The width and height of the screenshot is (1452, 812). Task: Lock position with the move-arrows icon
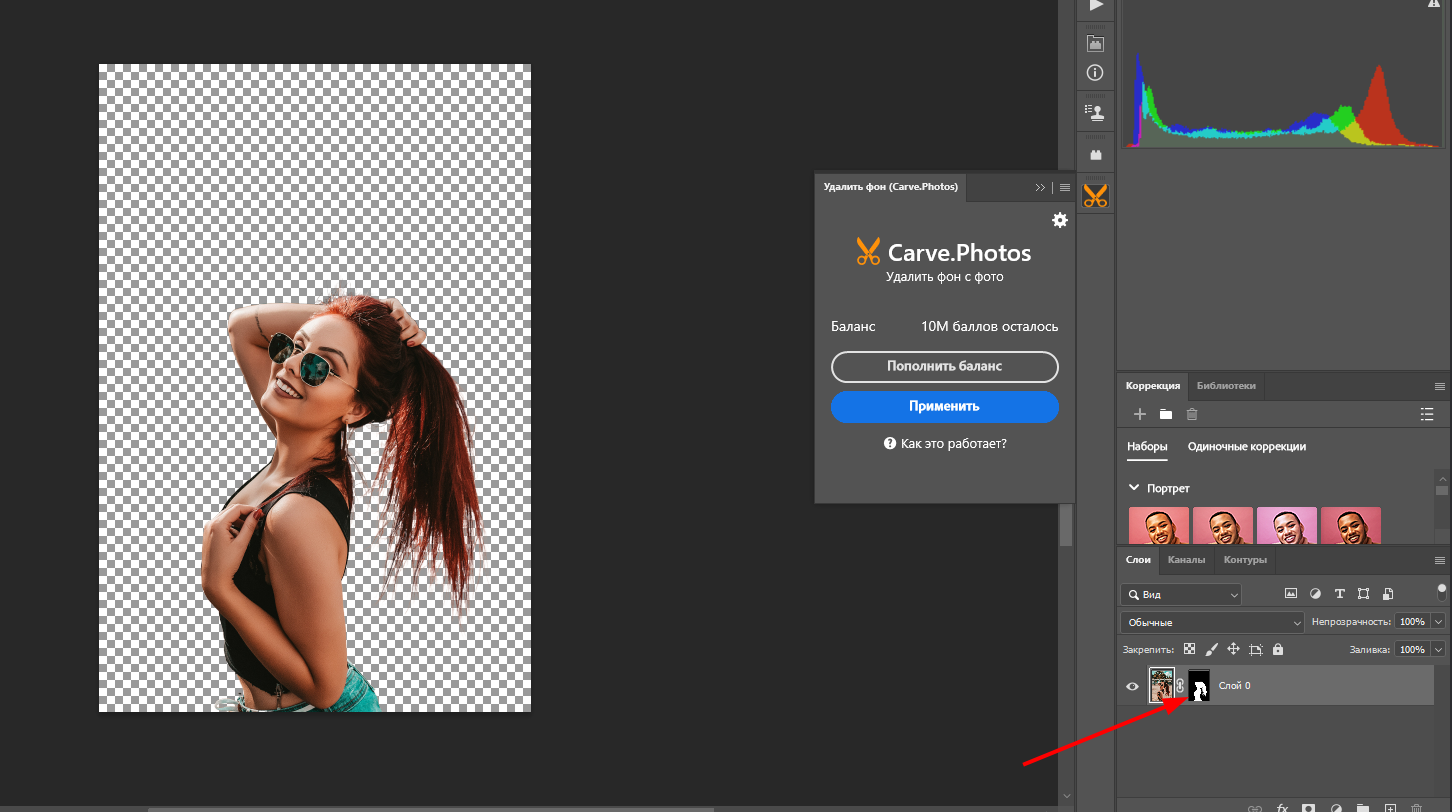click(x=1233, y=649)
